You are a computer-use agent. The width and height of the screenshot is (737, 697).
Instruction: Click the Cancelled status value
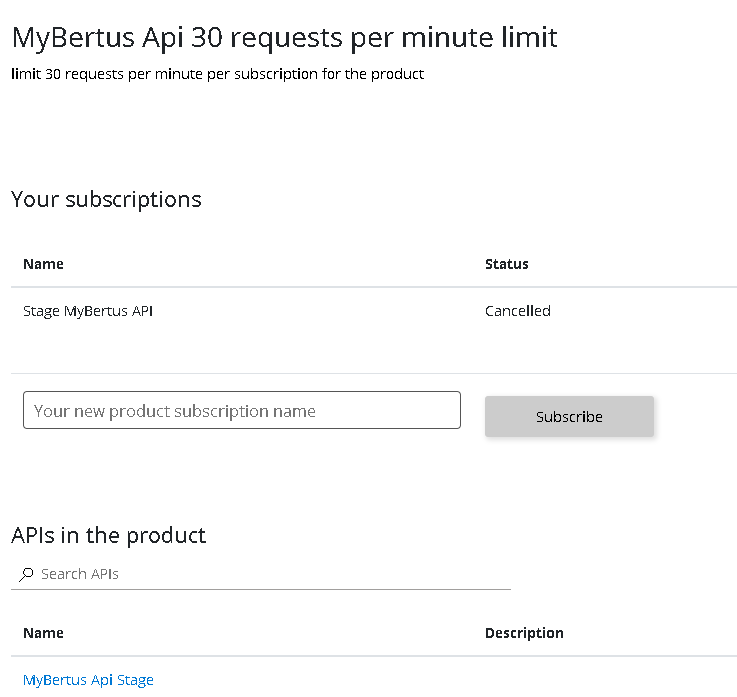(x=517, y=311)
